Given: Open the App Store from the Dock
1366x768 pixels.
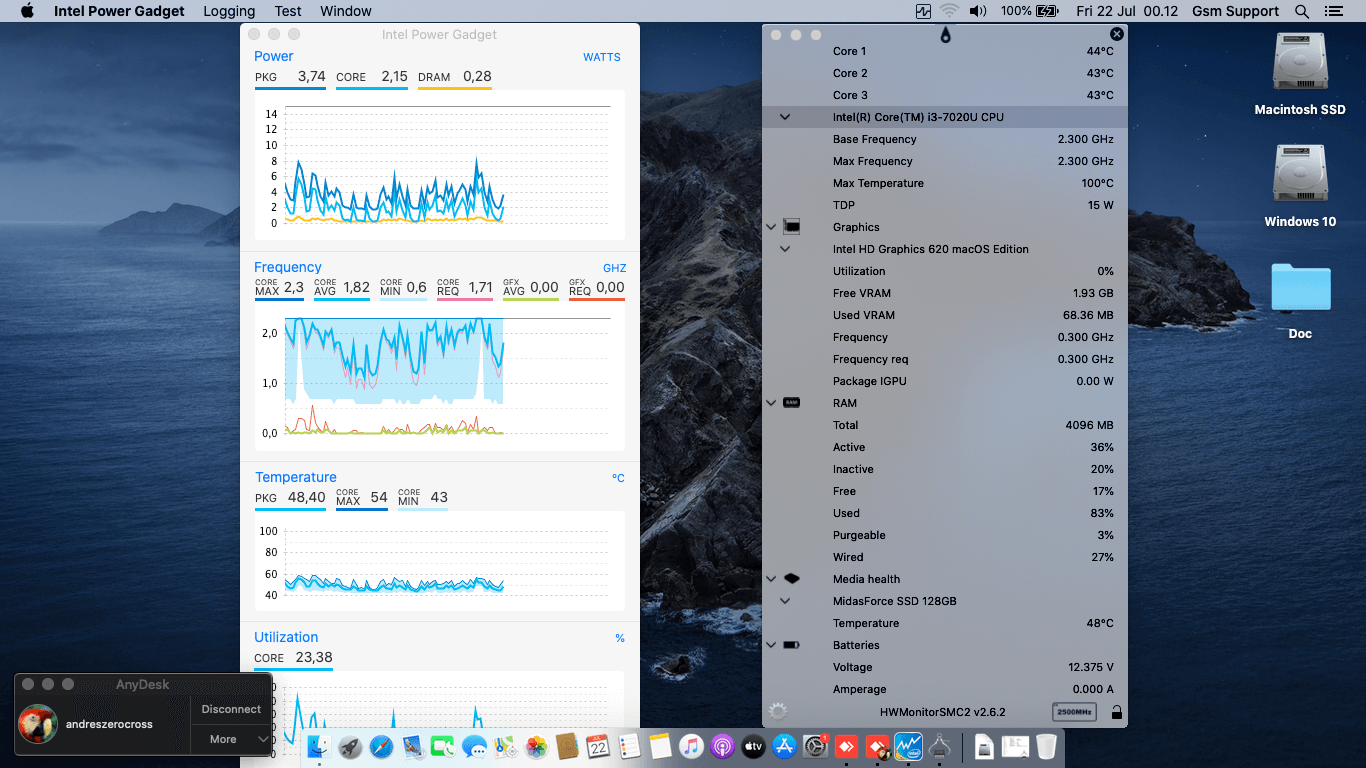Looking at the screenshot, I should point(784,746).
